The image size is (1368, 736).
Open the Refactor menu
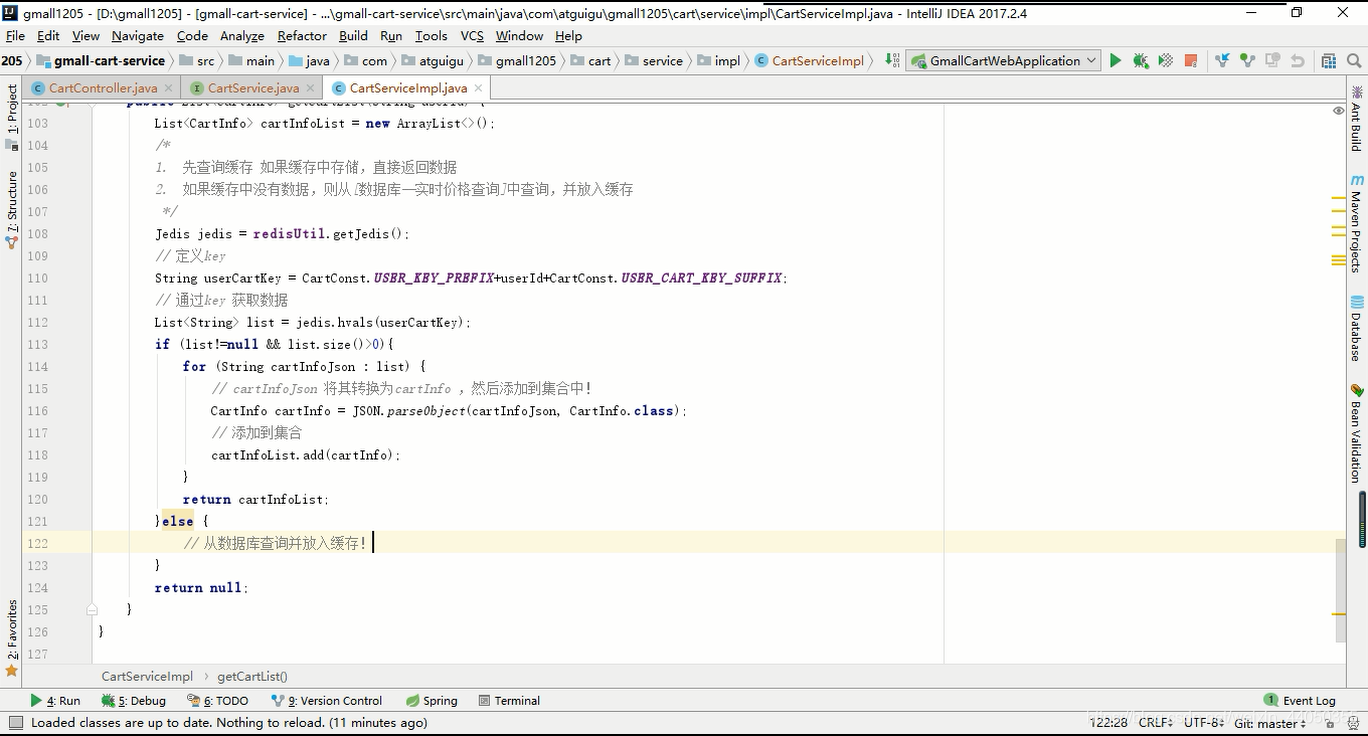coord(302,36)
